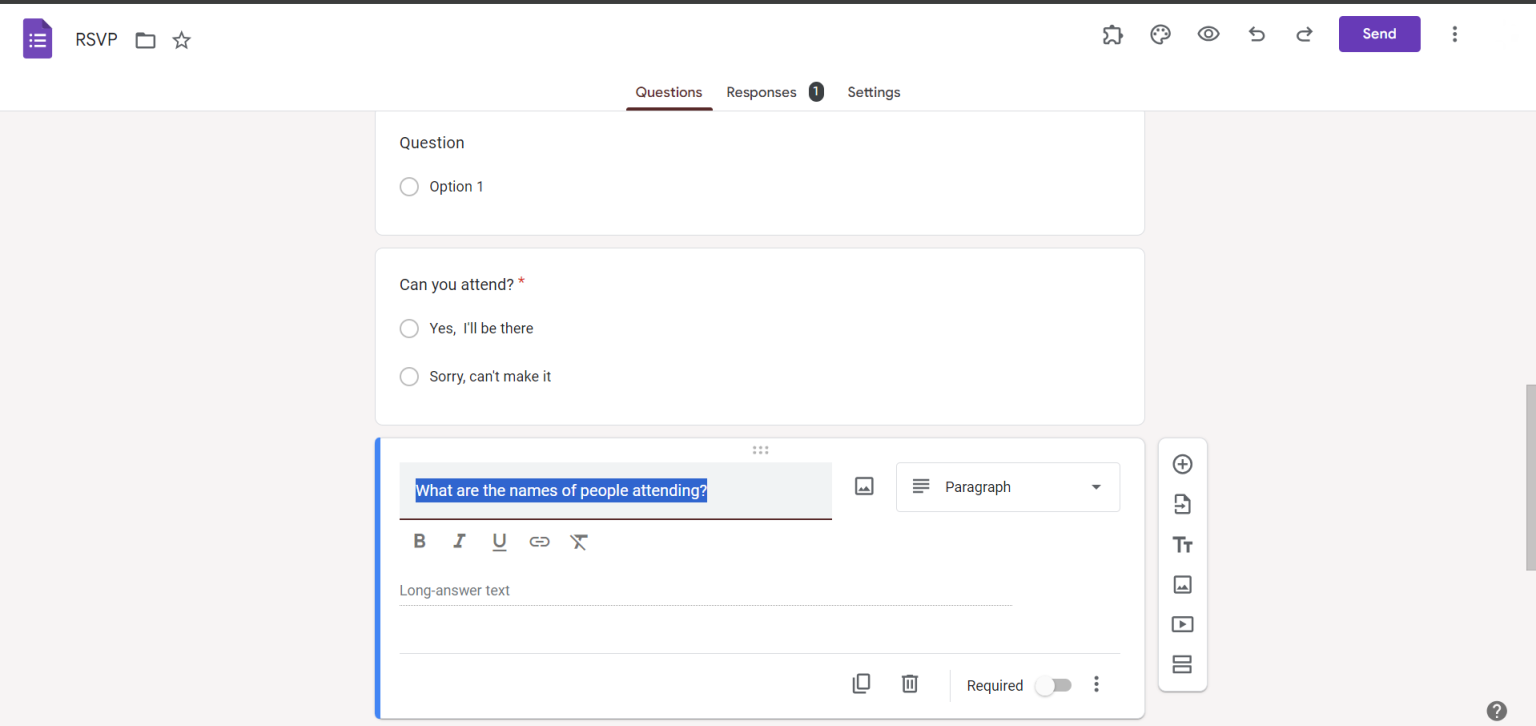Switch to Questions tab

tap(669, 92)
